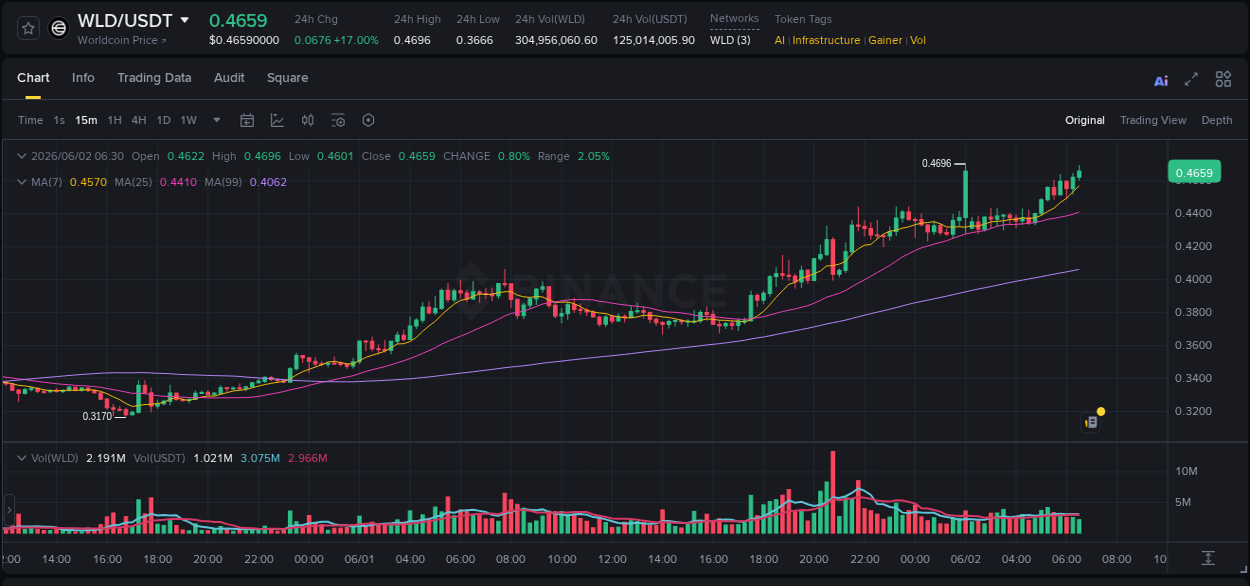
Task: Expand more time intervals dropdown arrow
Action: (x=217, y=120)
